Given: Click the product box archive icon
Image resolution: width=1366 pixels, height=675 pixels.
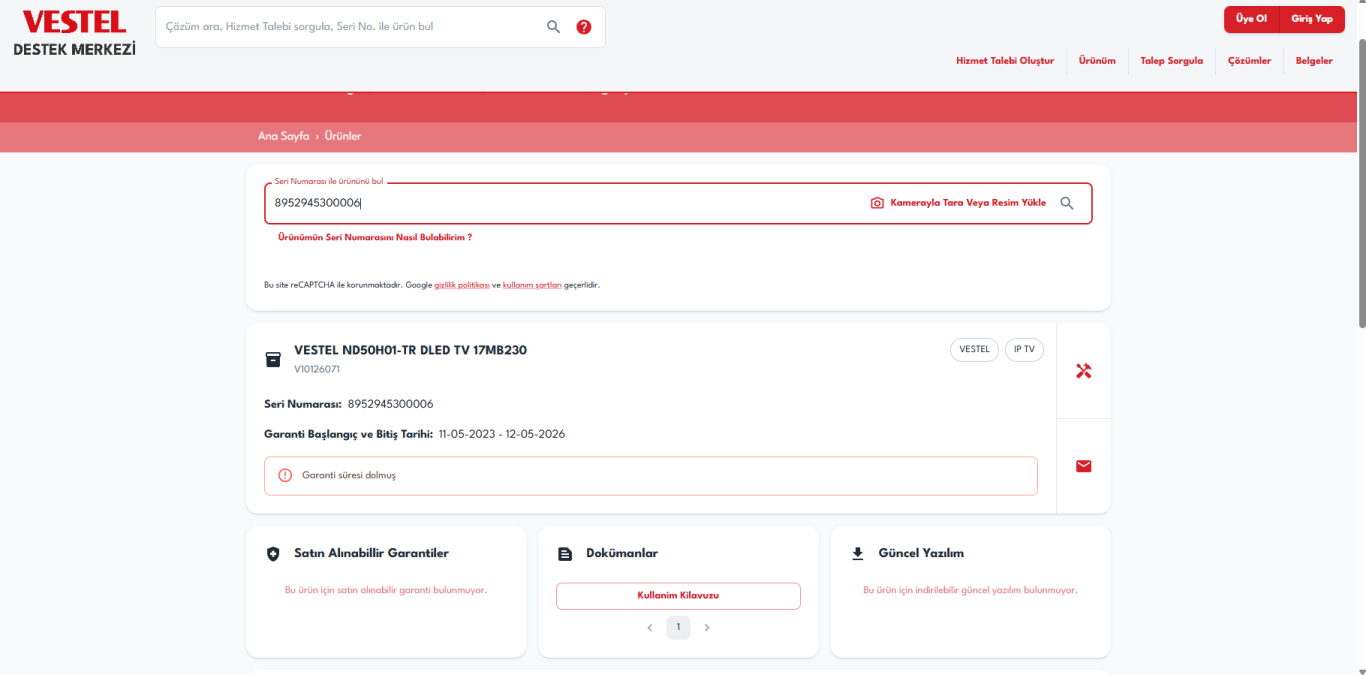Looking at the screenshot, I should click(273, 359).
